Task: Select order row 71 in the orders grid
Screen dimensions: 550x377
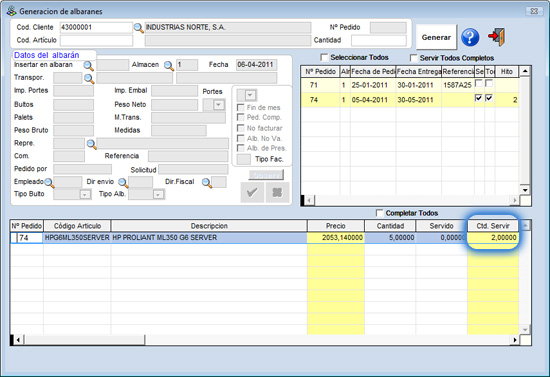Action: click(x=410, y=85)
